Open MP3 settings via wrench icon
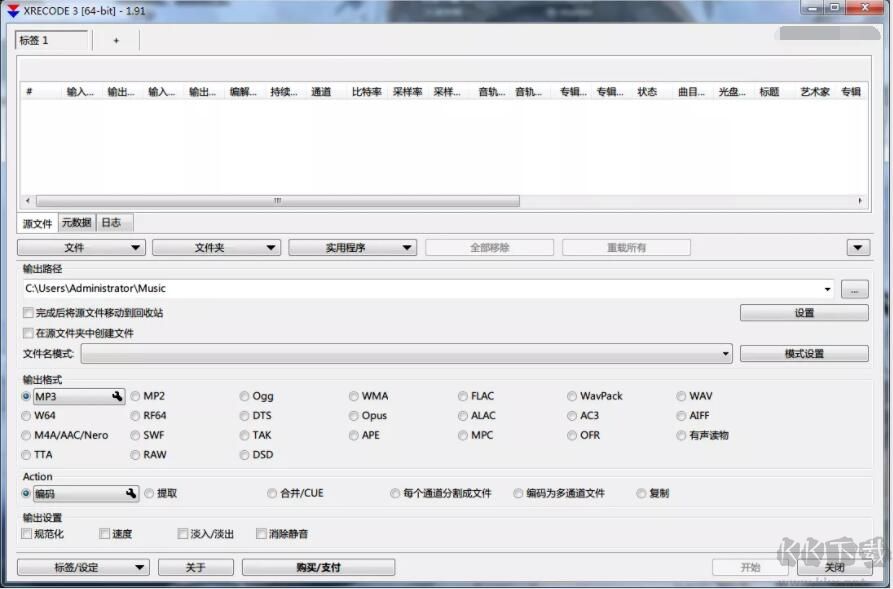This screenshot has height=589, width=893. [x=117, y=396]
